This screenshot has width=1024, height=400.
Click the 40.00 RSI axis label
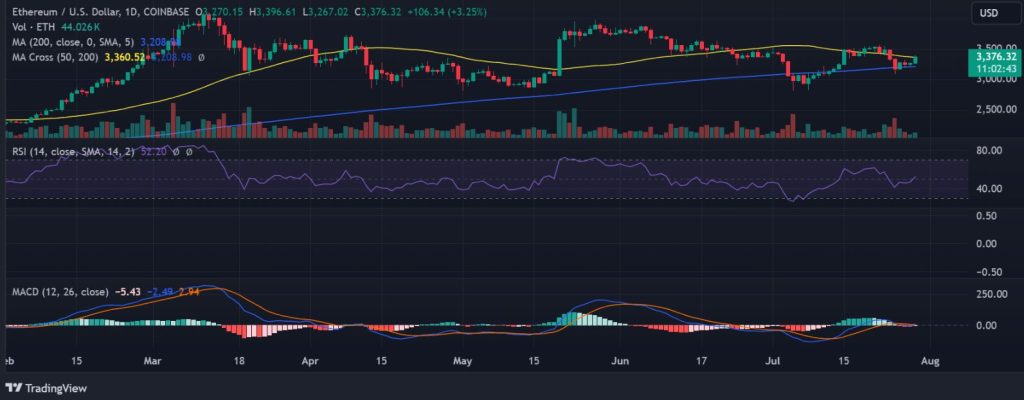987,189
